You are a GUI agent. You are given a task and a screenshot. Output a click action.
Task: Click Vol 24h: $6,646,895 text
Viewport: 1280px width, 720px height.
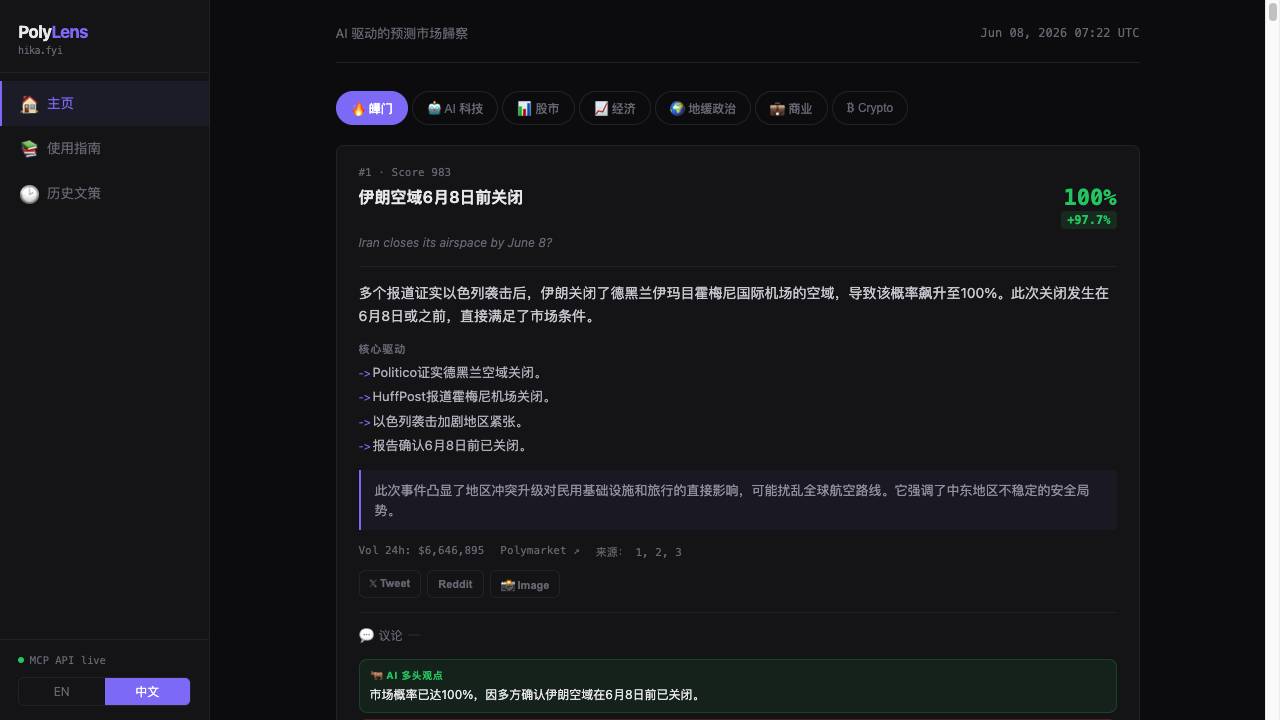pyautogui.click(x=421, y=551)
